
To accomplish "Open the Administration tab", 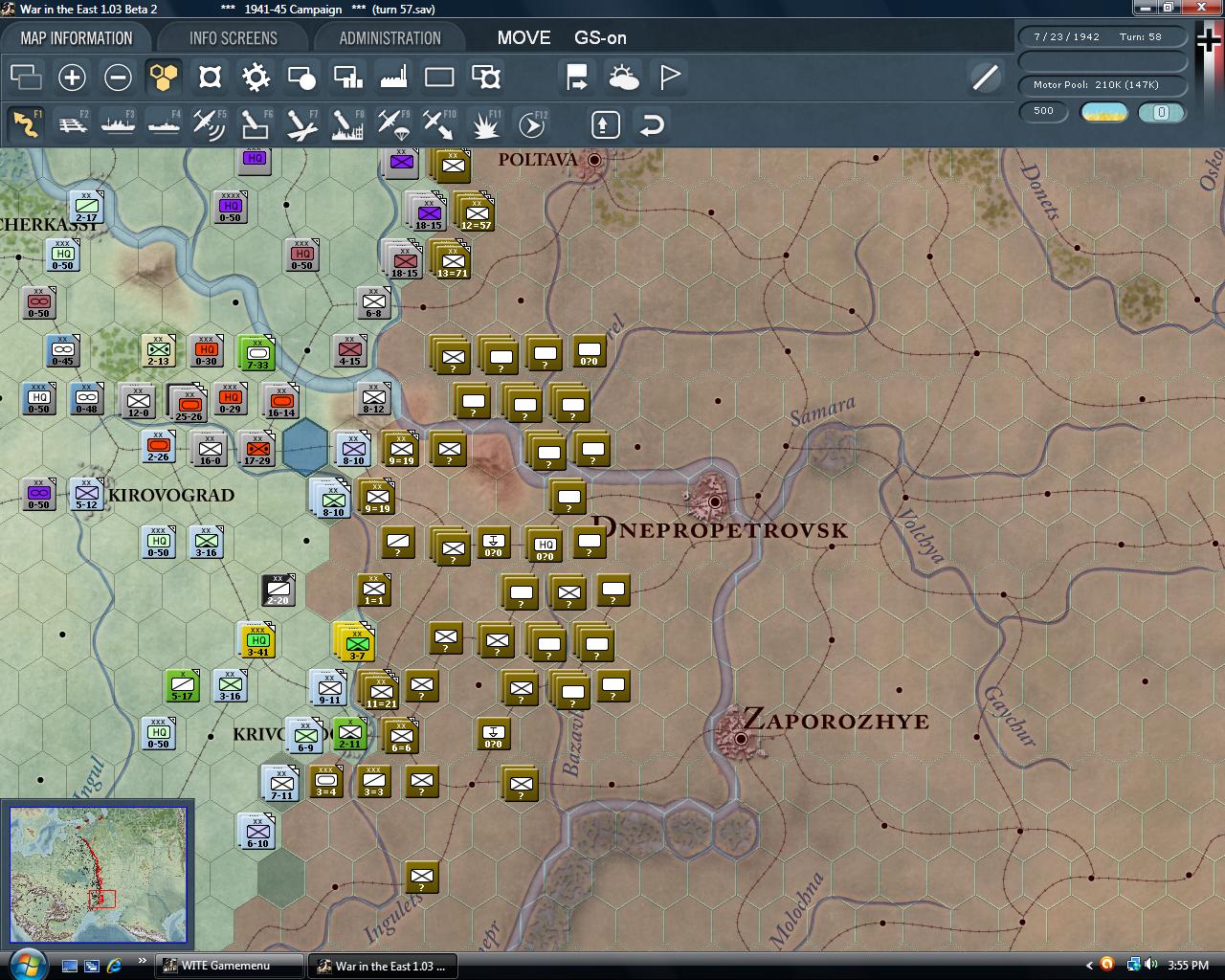I will coord(390,38).
